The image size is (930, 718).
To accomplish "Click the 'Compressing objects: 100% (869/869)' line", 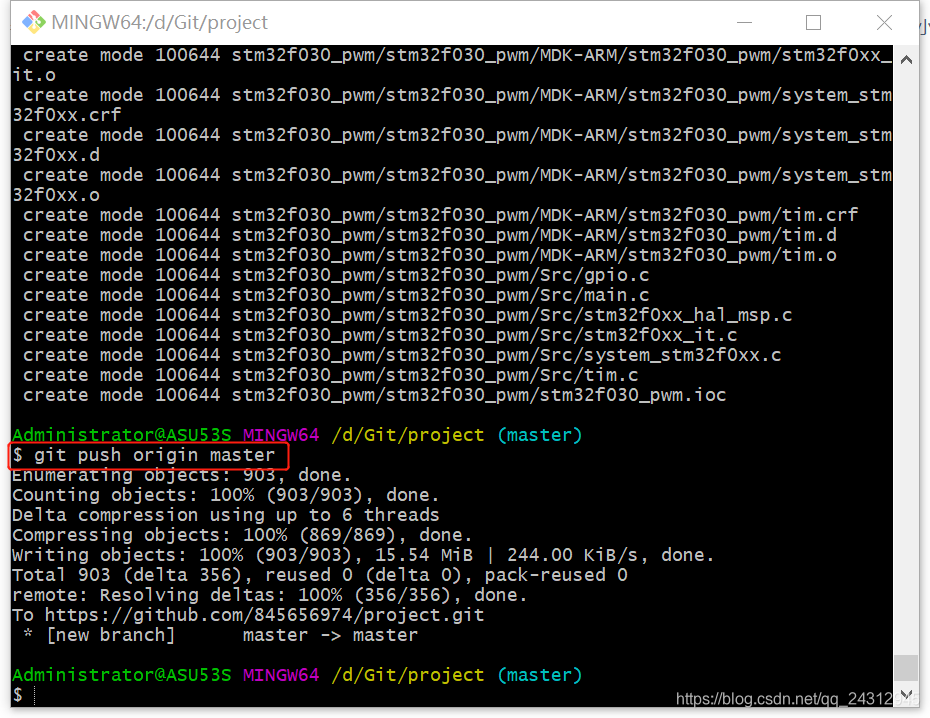I will pyautogui.click(x=242, y=535).
